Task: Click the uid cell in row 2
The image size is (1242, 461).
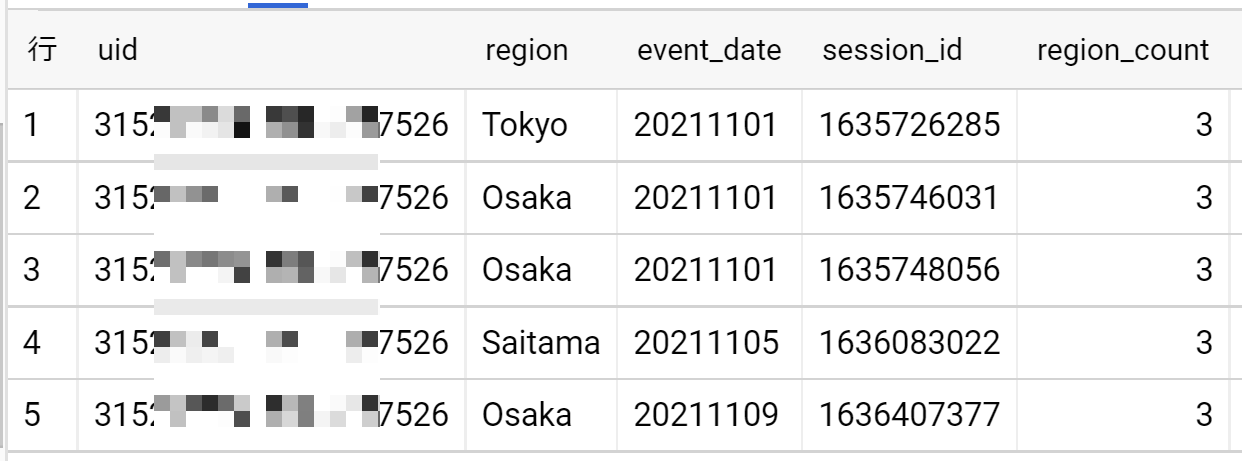Action: (x=271, y=197)
